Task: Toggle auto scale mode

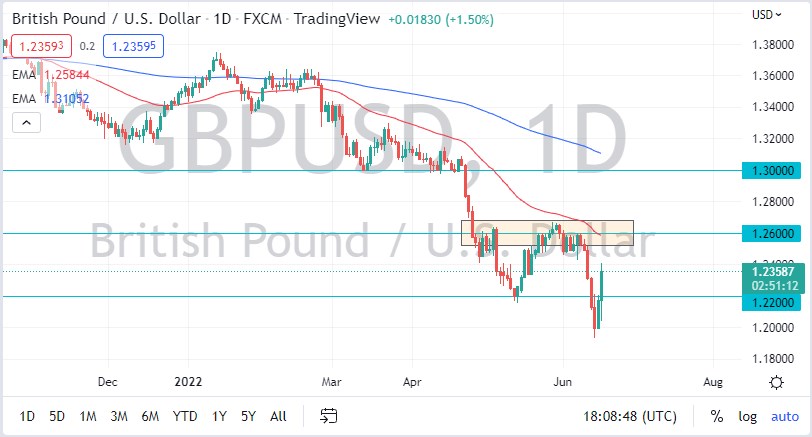Action: coord(785,416)
